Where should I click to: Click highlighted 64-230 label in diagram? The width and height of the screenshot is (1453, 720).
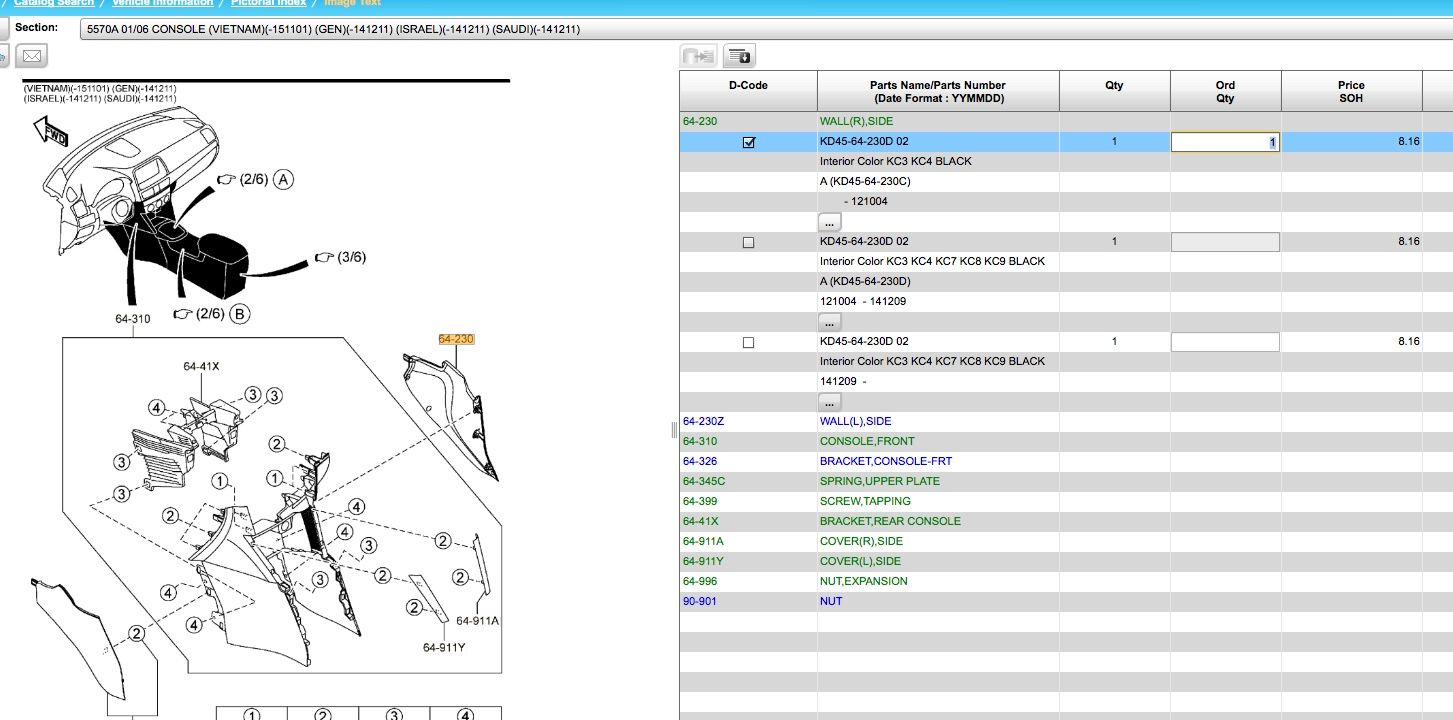[456, 339]
